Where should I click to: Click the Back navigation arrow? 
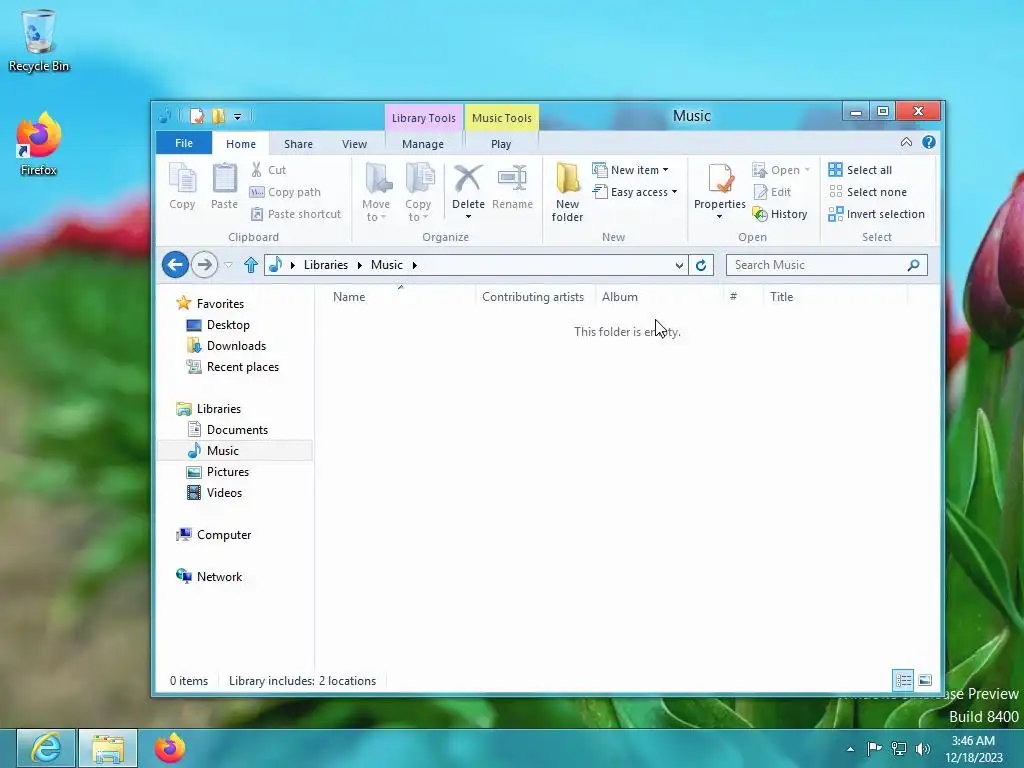pyautogui.click(x=175, y=264)
